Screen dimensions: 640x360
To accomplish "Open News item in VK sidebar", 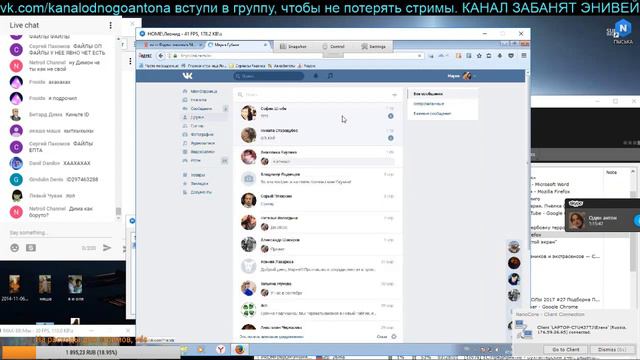I will (198, 100).
